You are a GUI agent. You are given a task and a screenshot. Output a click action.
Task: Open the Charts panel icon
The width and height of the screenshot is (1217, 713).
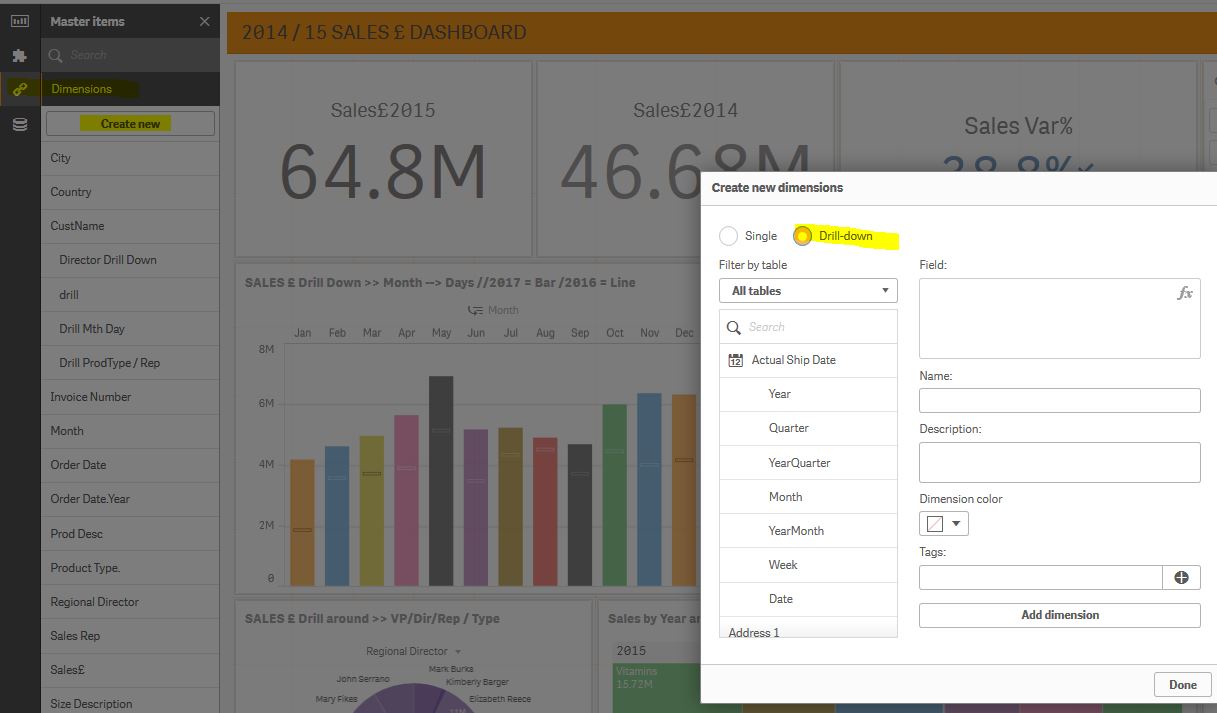click(x=19, y=21)
